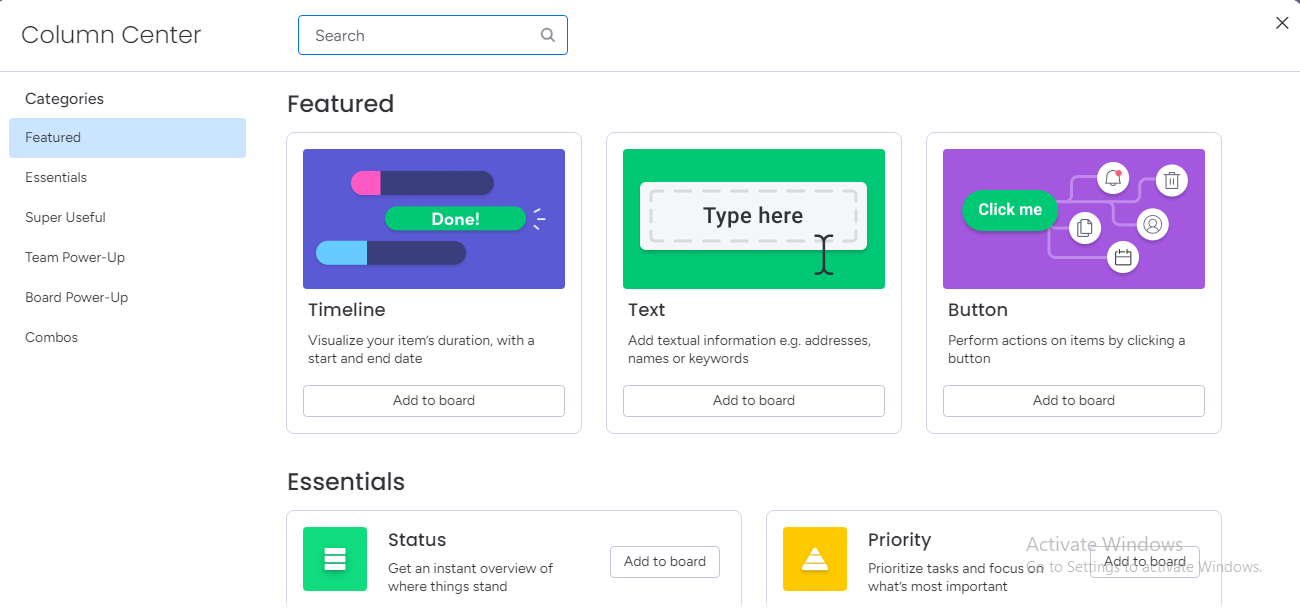The image size is (1300, 609).
Task: Click the Text card title
Action: pyautogui.click(x=647, y=310)
